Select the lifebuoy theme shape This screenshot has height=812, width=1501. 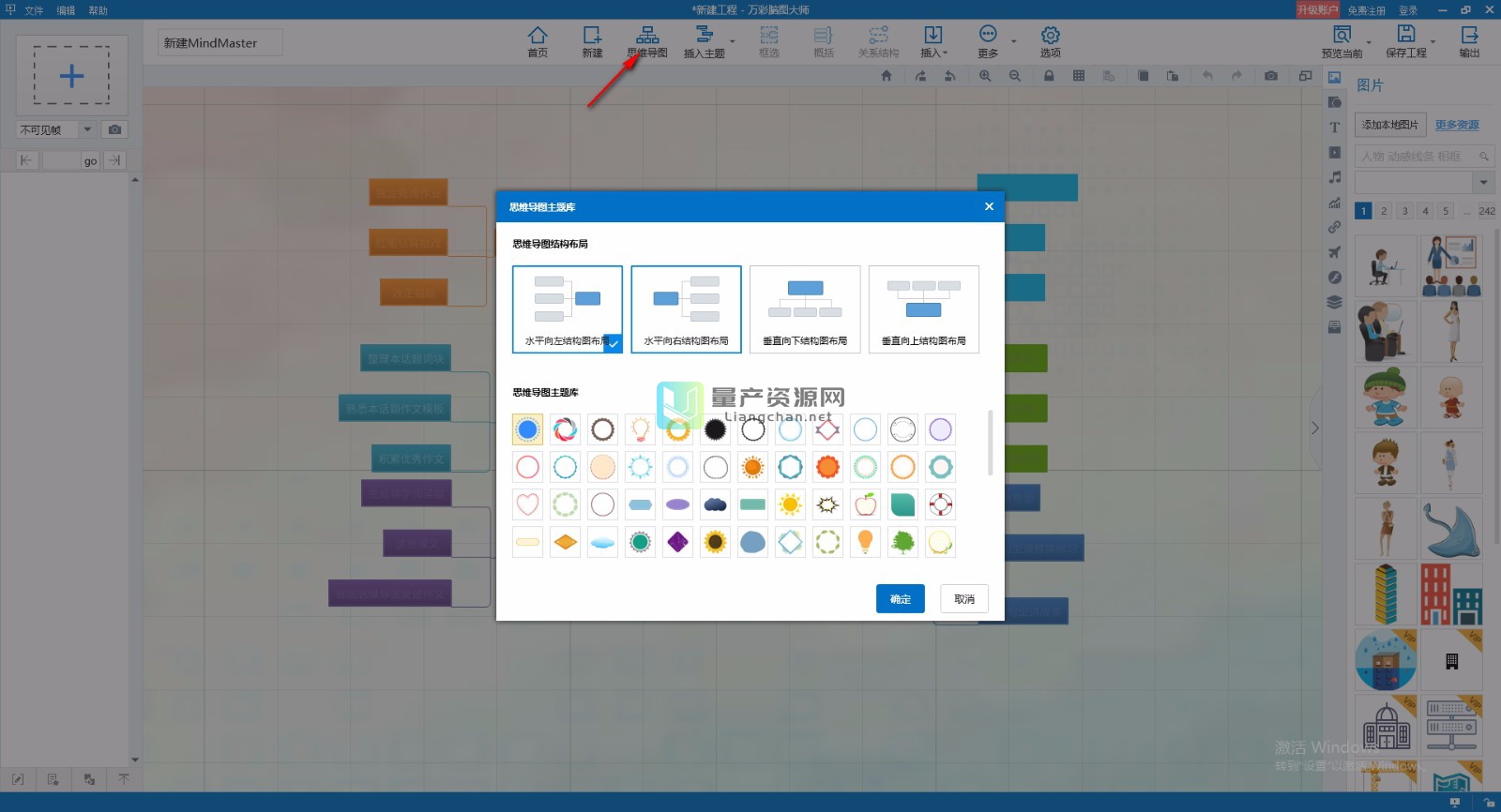click(940, 504)
